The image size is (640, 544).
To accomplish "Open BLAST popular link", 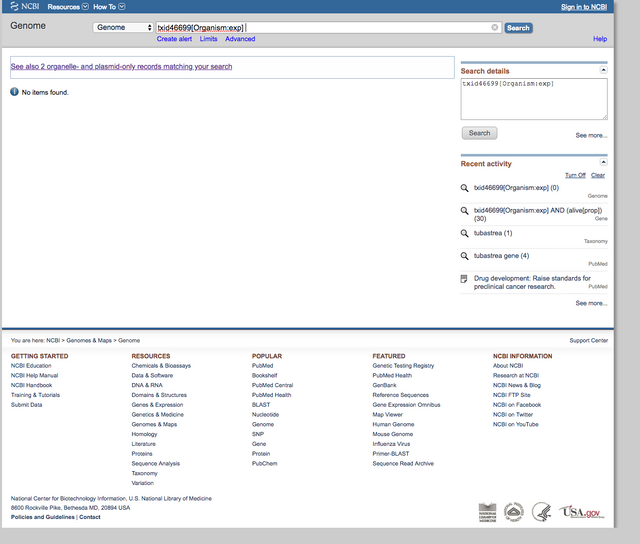I will 261,405.
